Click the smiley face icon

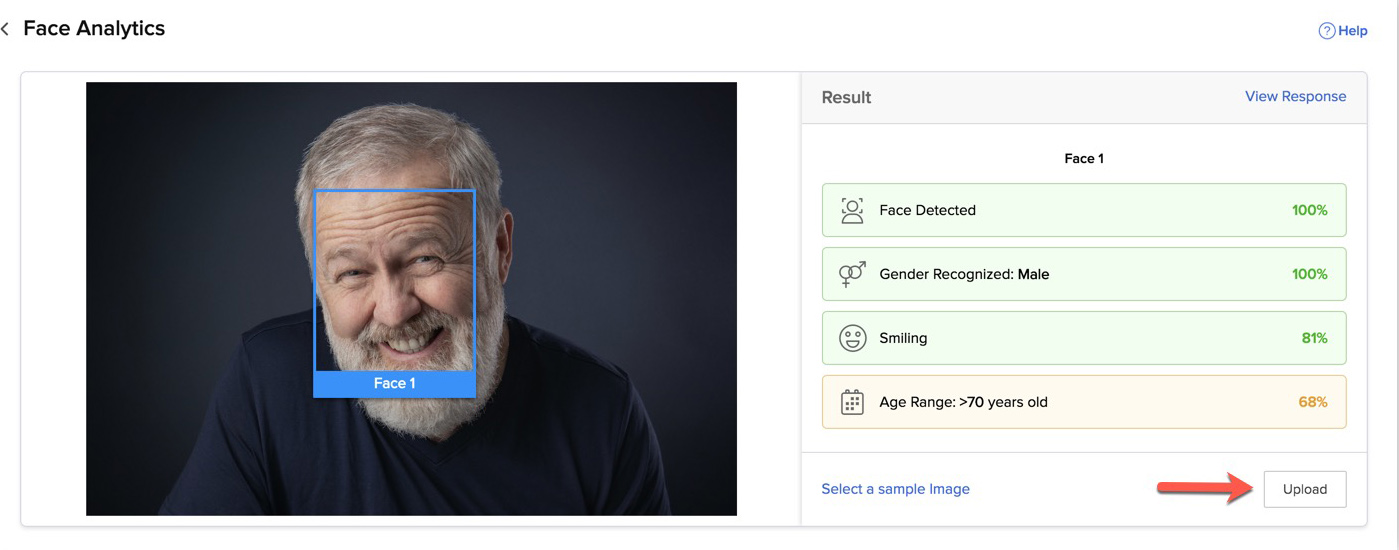[x=852, y=338]
